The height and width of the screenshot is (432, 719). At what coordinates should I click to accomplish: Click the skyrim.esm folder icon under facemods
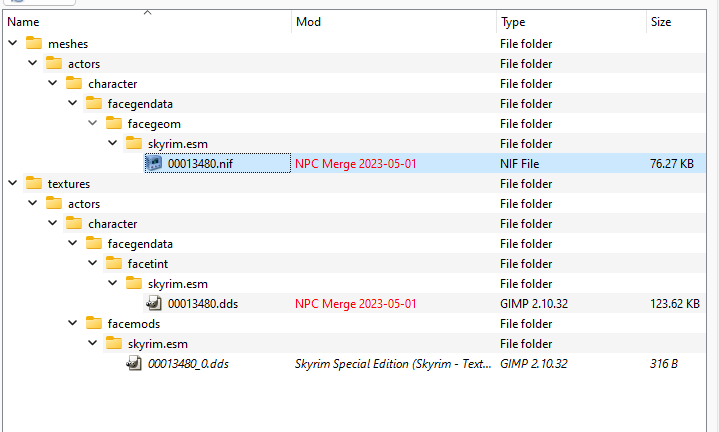pyautogui.click(x=114, y=343)
